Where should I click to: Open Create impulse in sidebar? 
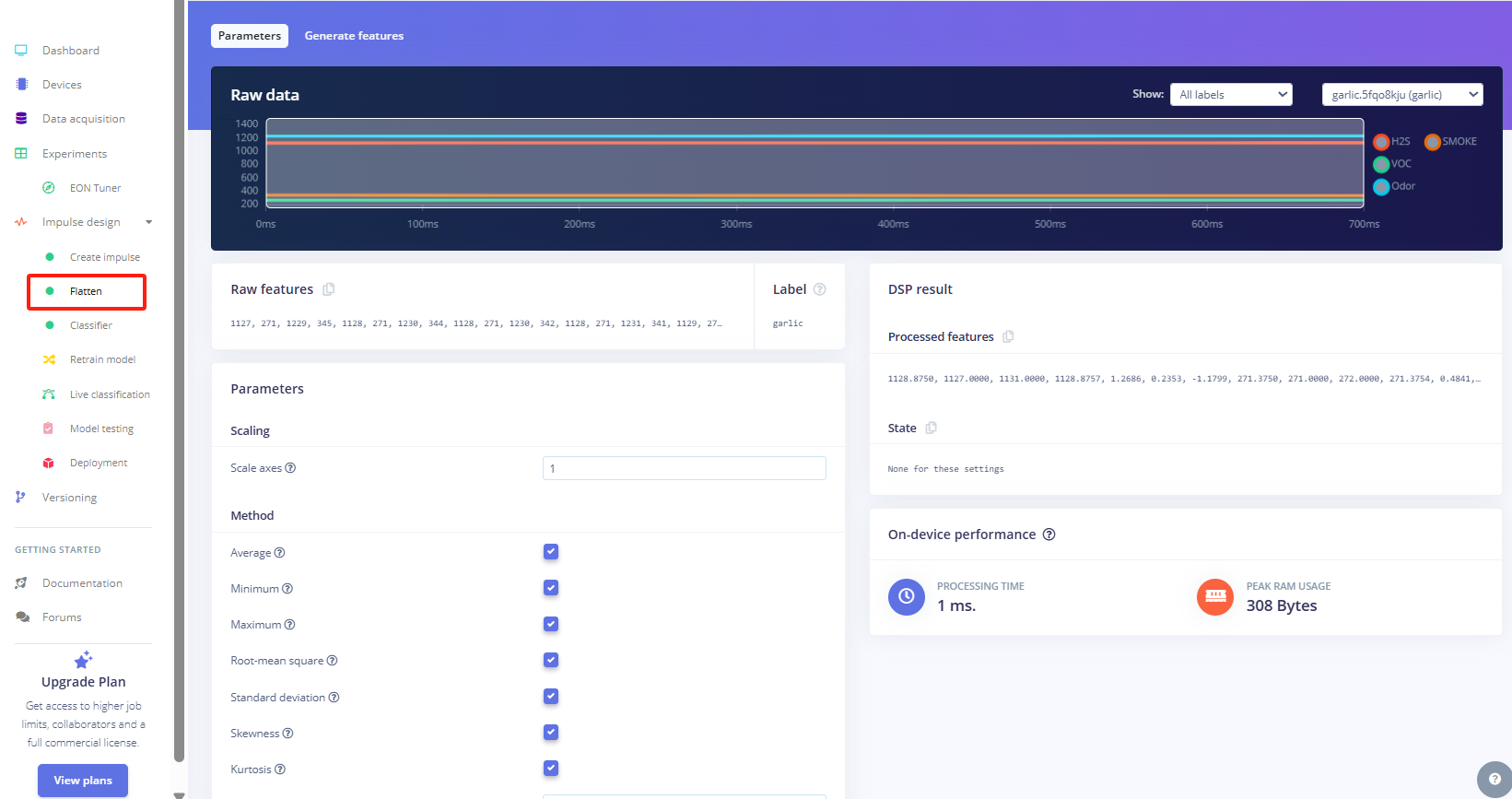105,257
